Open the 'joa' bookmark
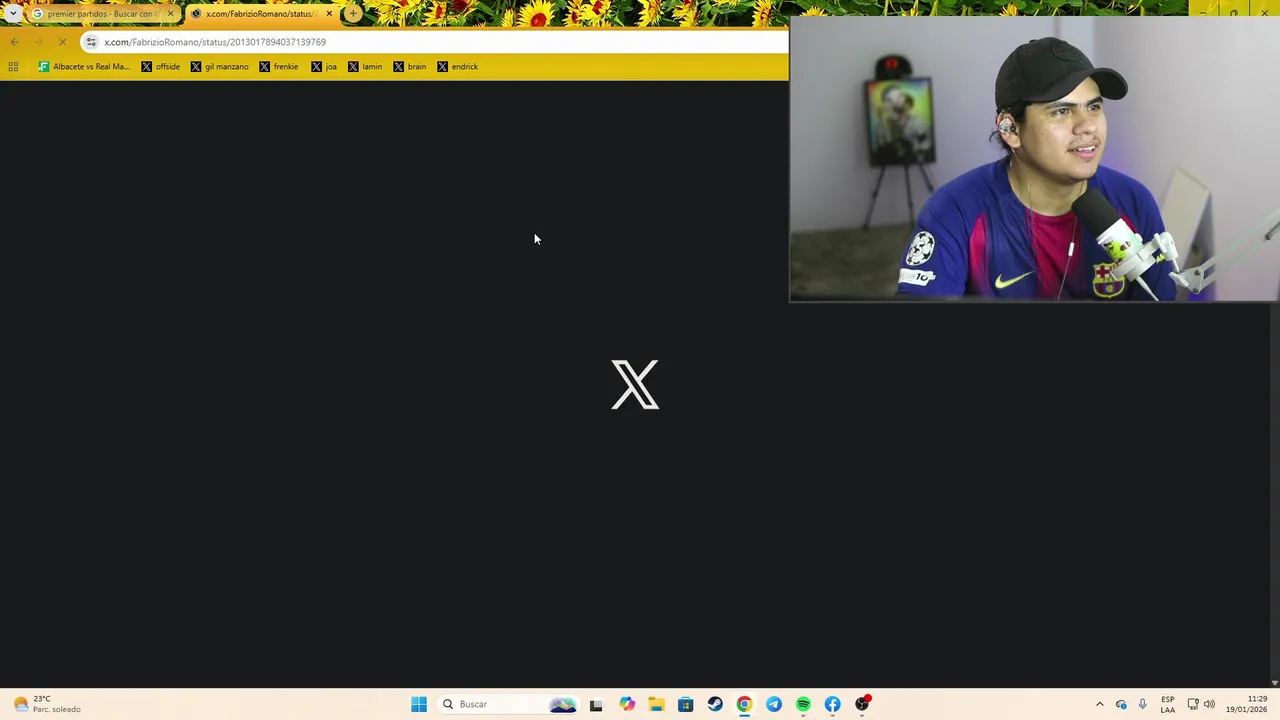Viewport: 1280px width, 720px height. click(x=324, y=67)
